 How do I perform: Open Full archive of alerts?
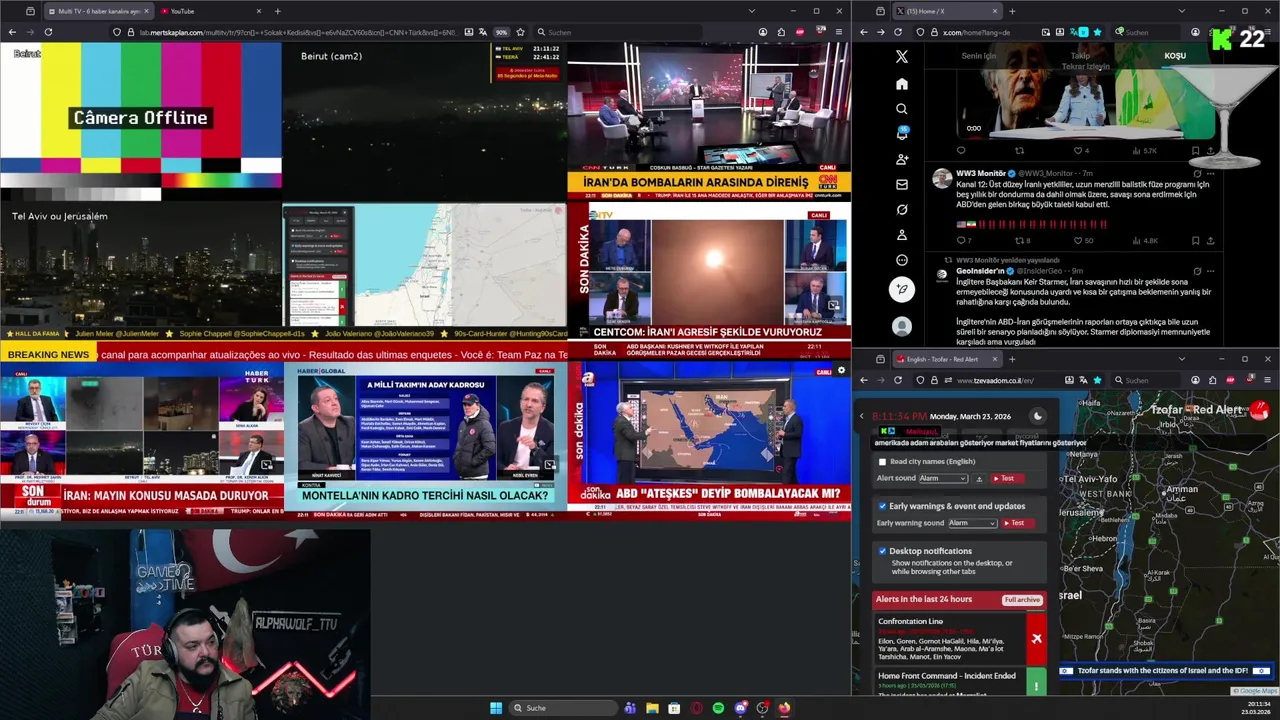pos(1022,600)
